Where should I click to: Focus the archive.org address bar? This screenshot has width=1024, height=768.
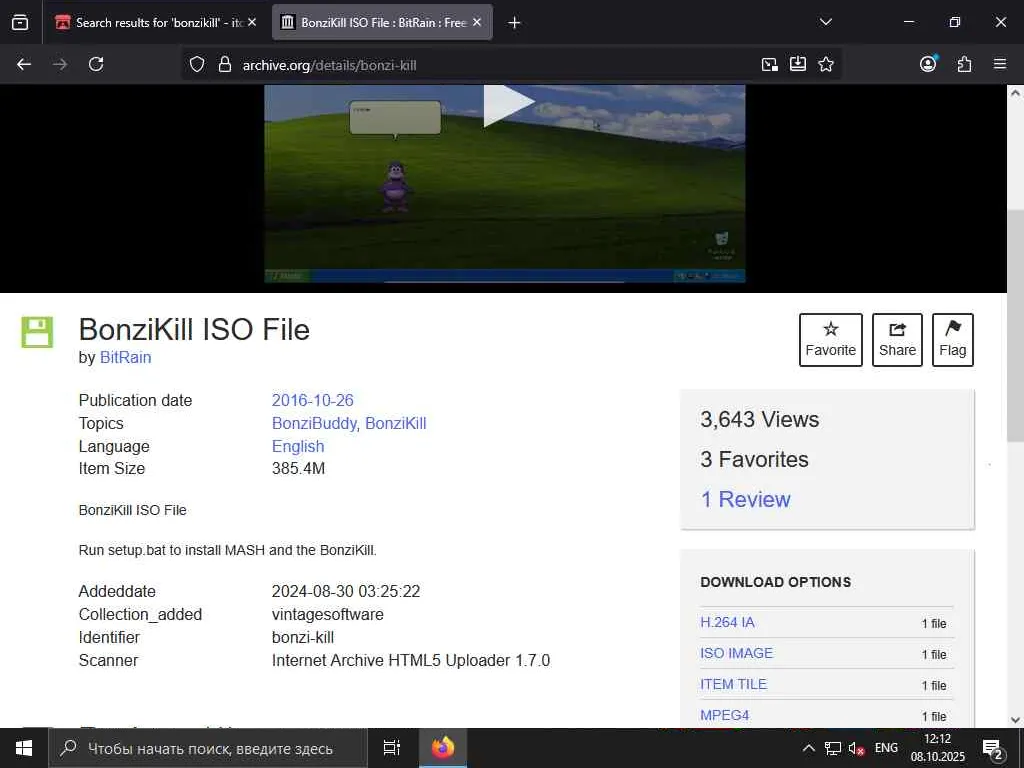pos(490,65)
